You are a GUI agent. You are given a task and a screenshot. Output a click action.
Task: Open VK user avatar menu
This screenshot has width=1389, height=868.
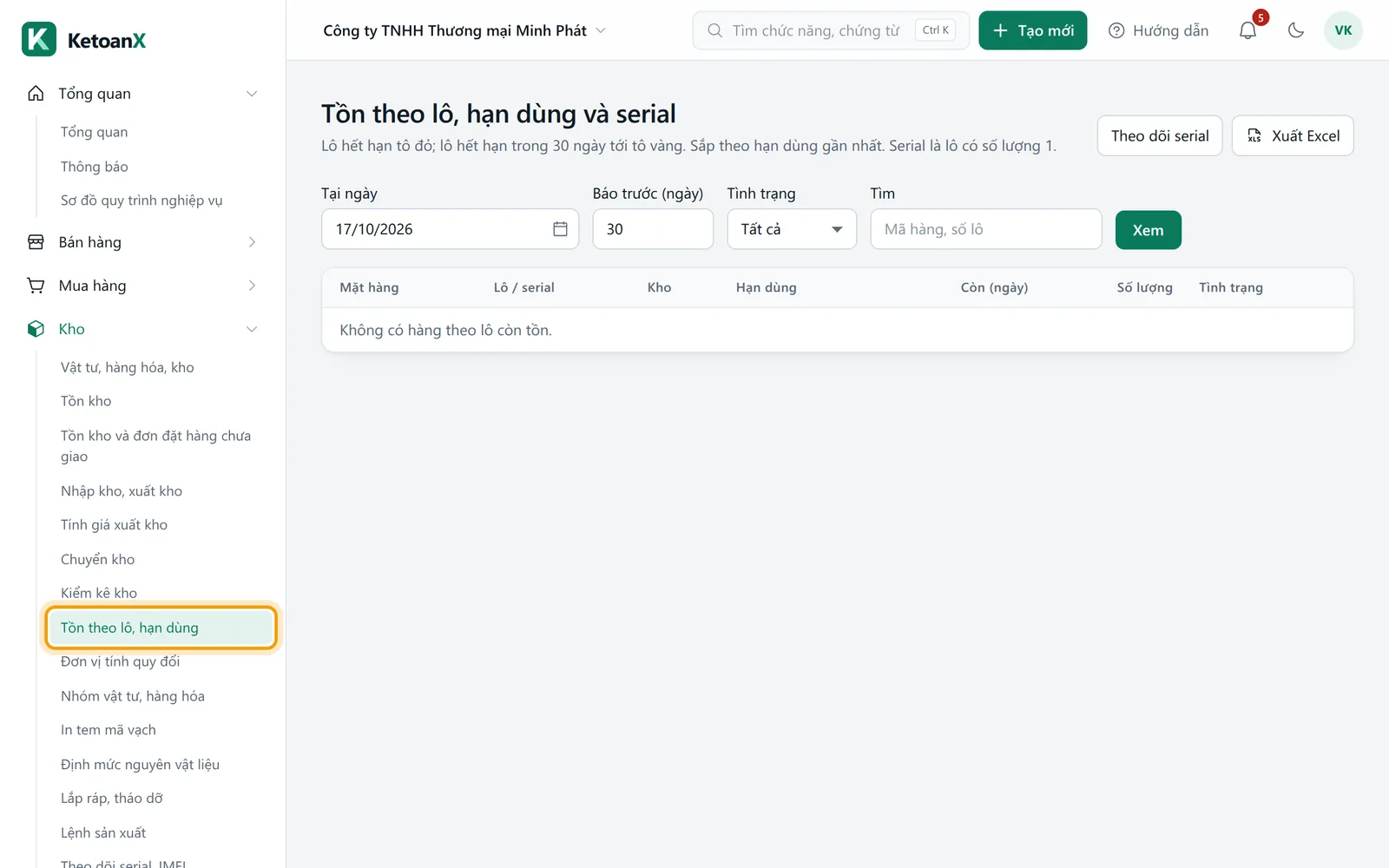tap(1343, 30)
